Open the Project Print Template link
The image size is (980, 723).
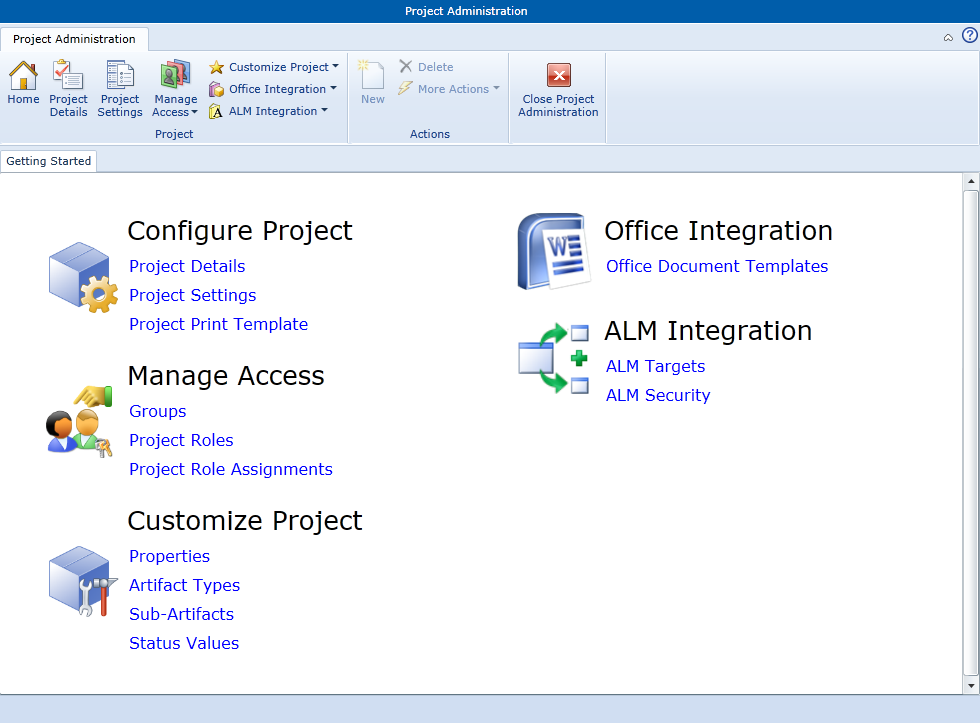218,324
